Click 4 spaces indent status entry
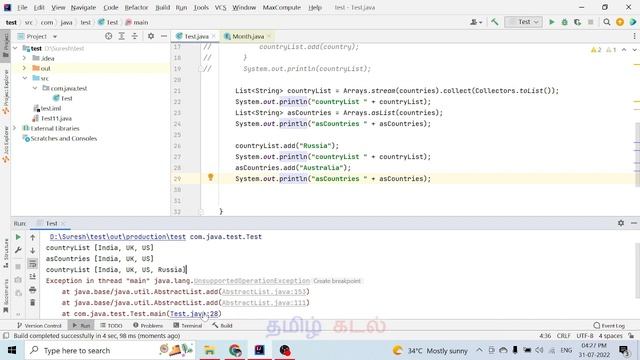Image resolution: width=640 pixels, height=360 pixels. point(611,336)
